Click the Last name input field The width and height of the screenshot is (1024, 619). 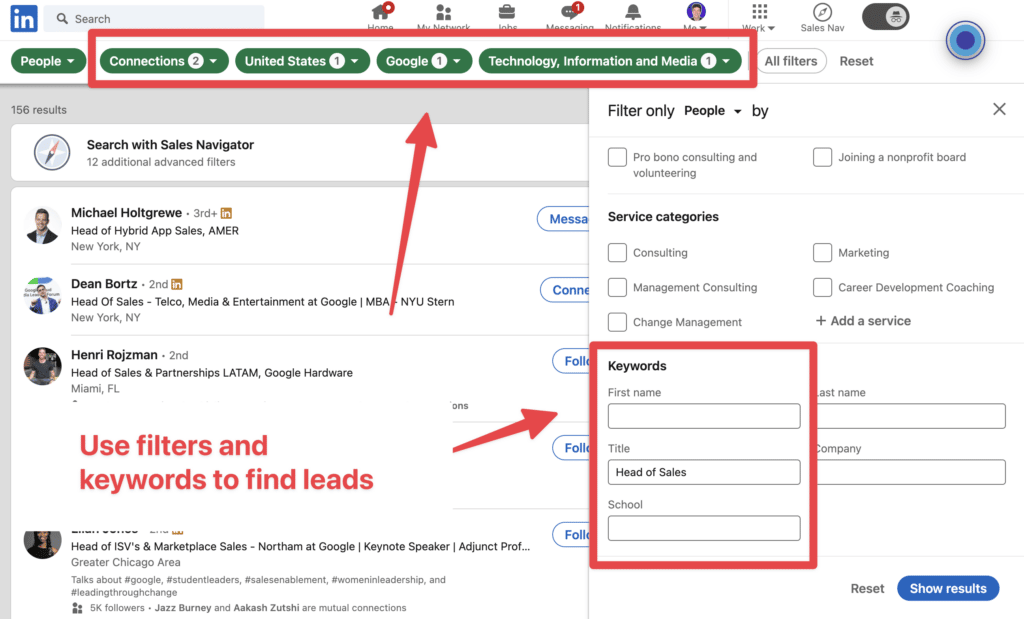click(911, 416)
